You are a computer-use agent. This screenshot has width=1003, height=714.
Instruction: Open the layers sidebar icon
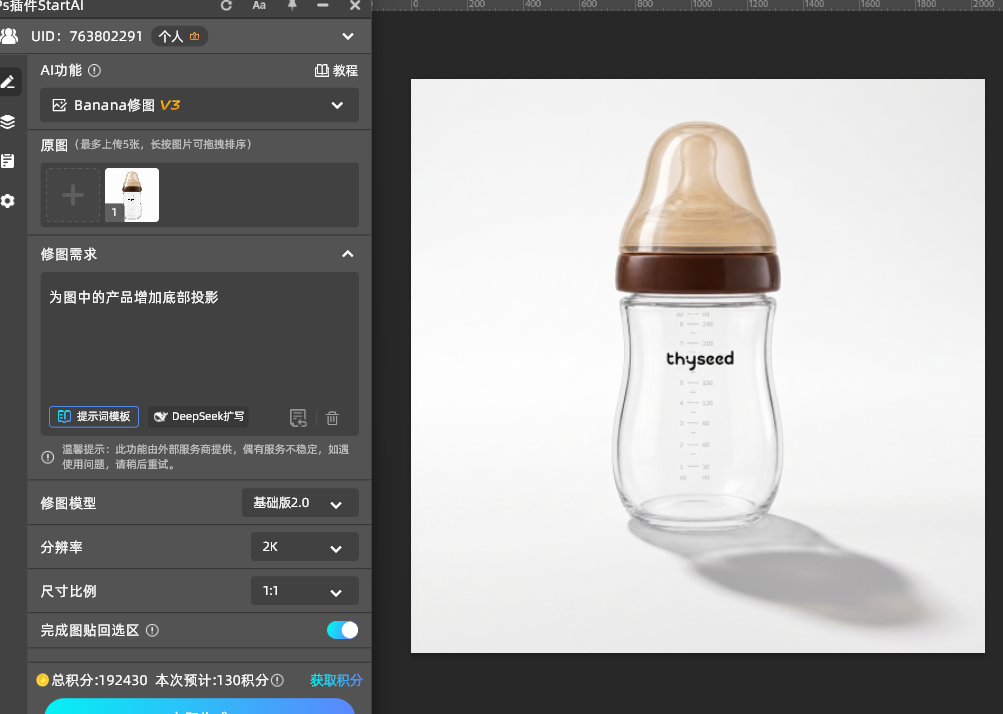pyautogui.click(x=8, y=122)
